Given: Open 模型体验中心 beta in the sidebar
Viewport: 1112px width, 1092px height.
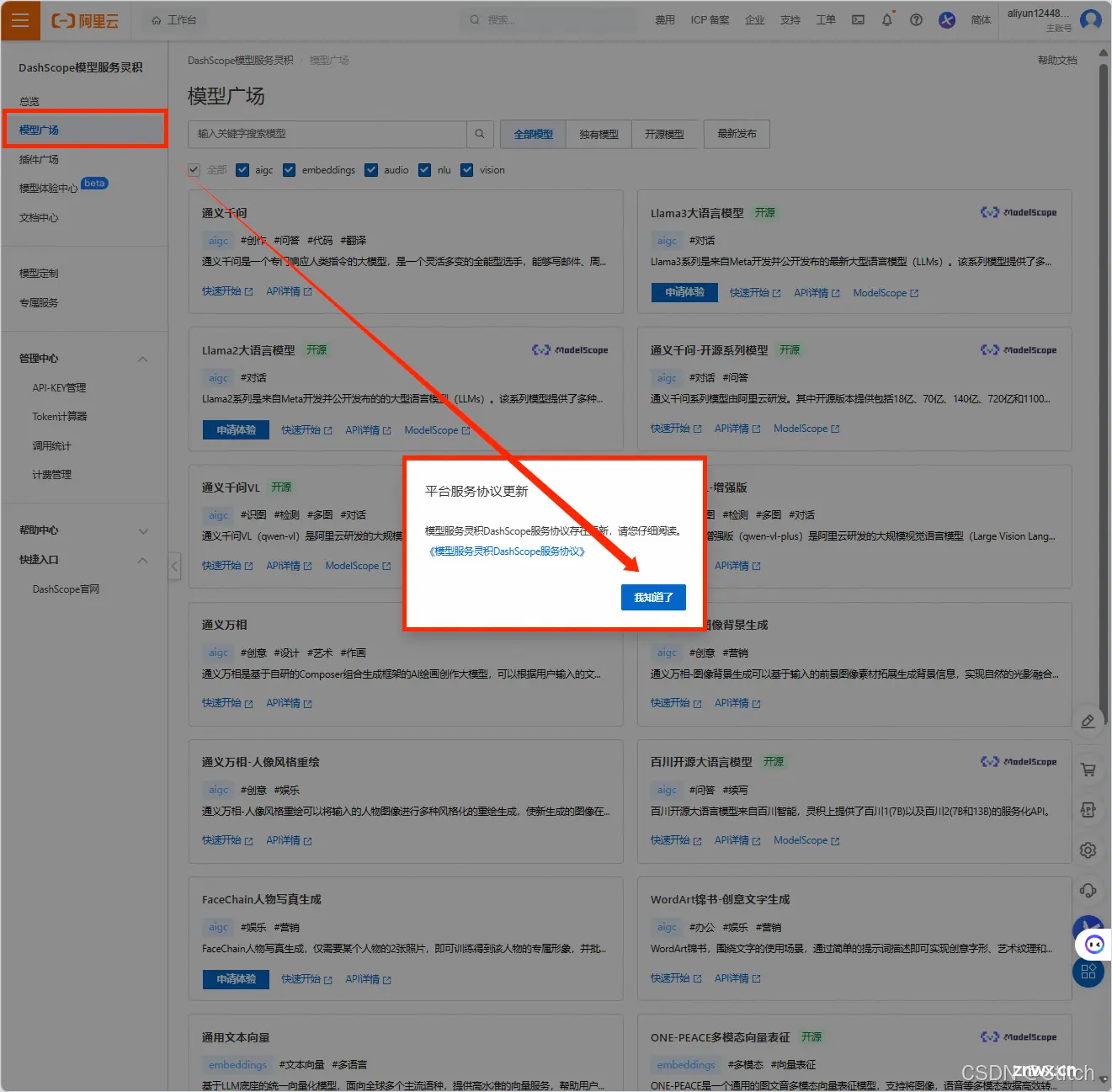Looking at the screenshot, I should (x=64, y=187).
